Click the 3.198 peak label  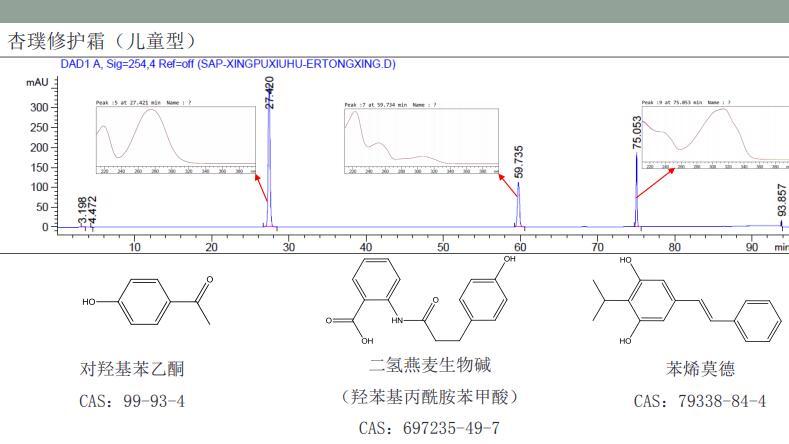82,210
